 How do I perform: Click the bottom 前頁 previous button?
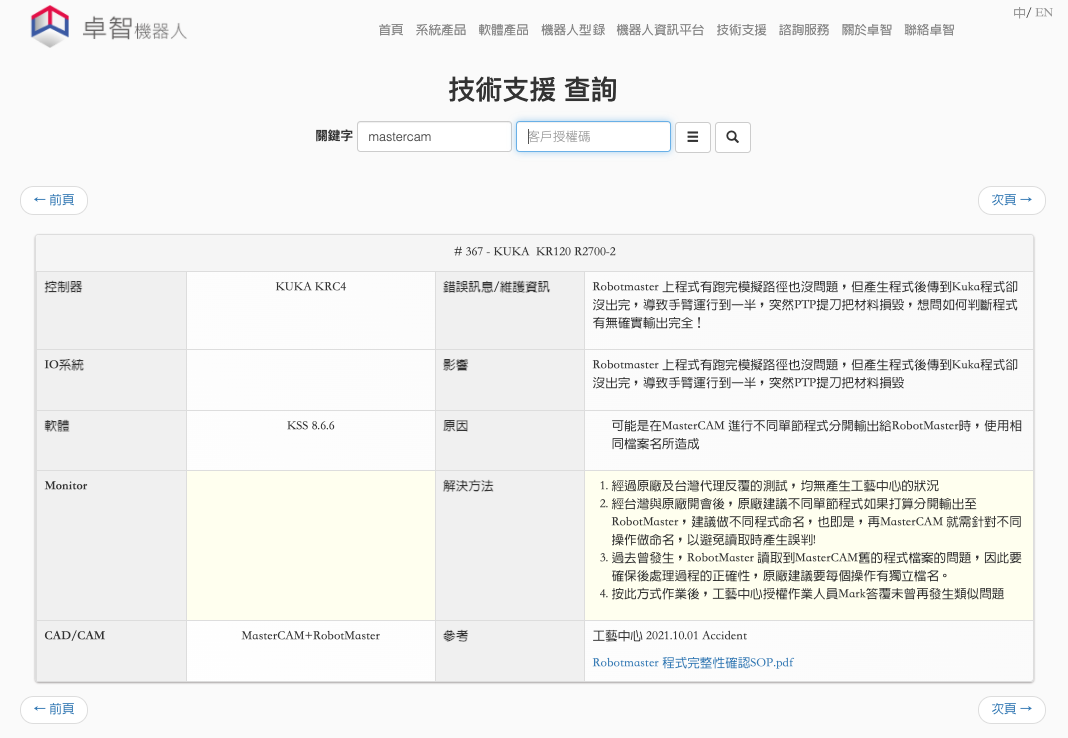pos(54,709)
